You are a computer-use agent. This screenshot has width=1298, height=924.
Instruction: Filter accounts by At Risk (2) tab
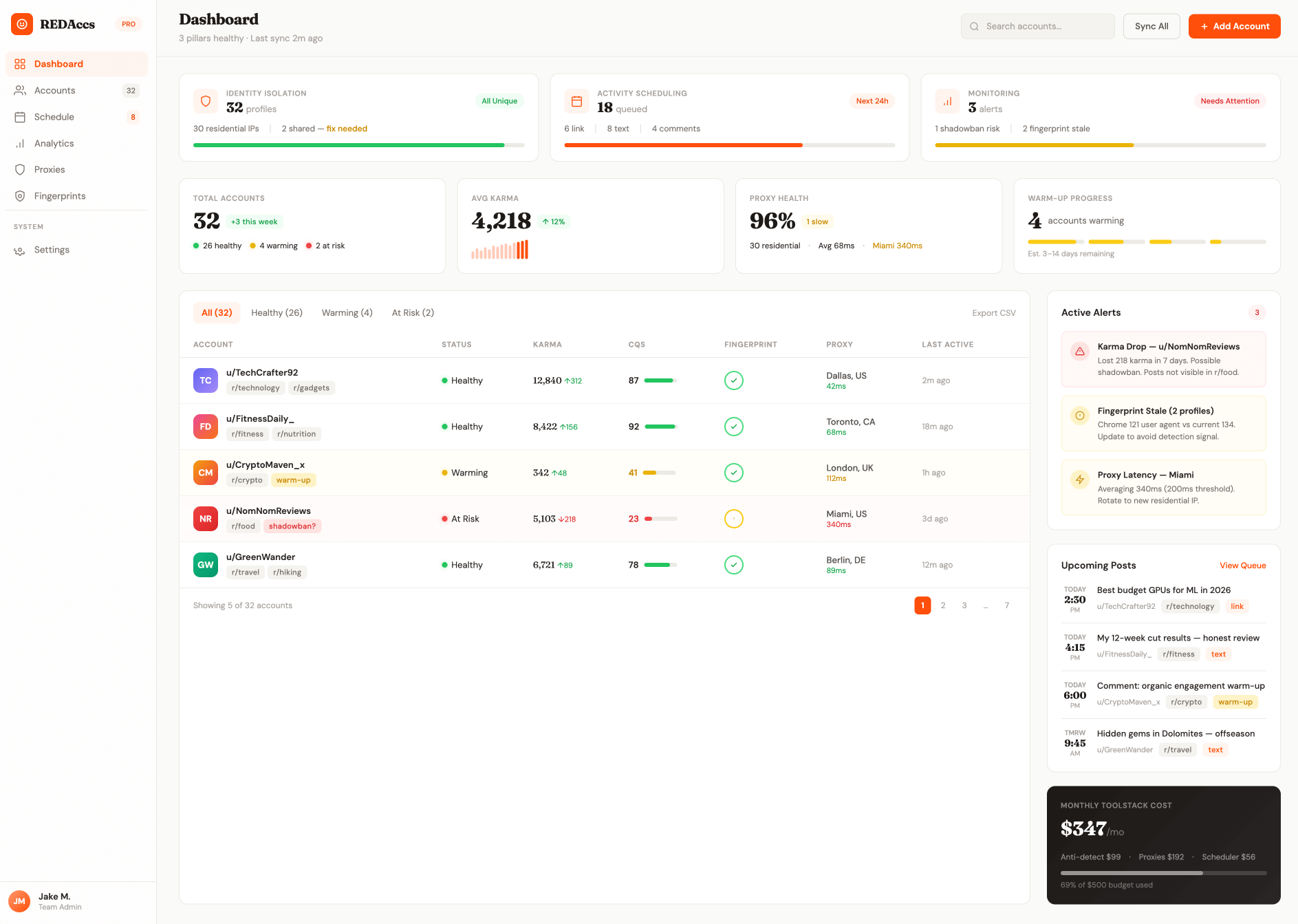pos(413,313)
